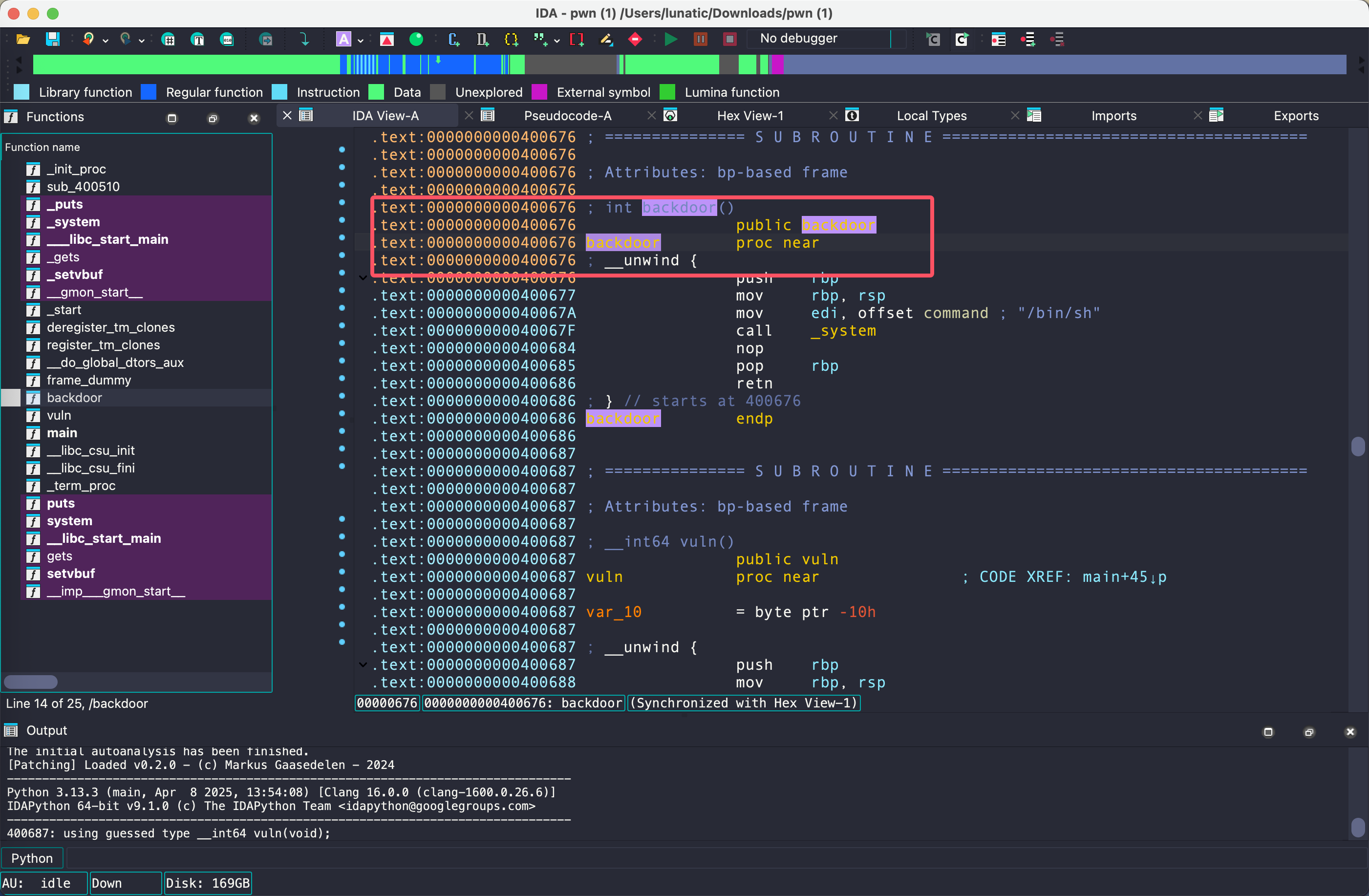Click the Python language button in Output
This screenshot has width=1369, height=896.
point(32,858)
